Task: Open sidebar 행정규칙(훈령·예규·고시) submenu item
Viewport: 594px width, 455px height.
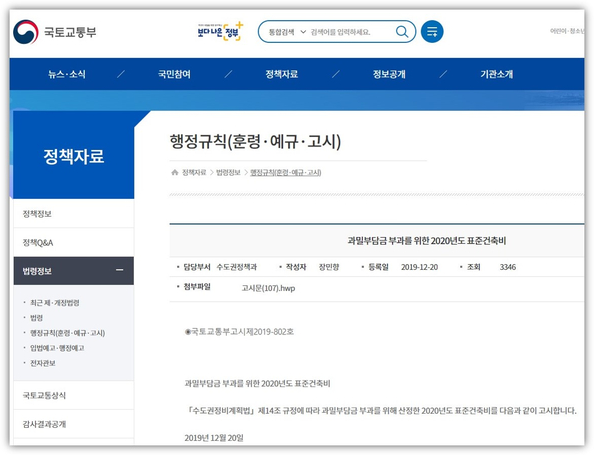Action: 67,333
